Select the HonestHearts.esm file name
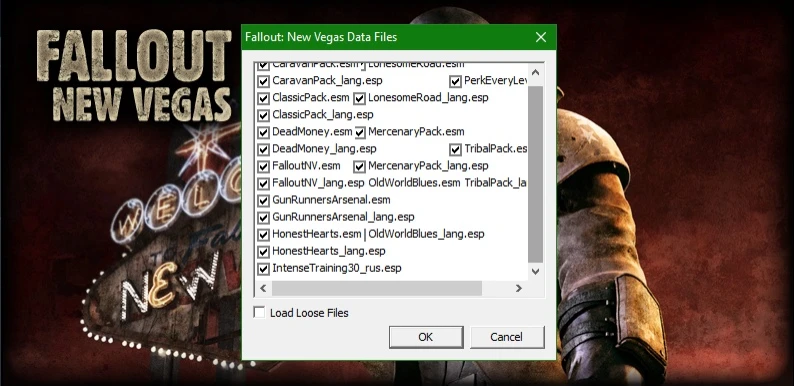 pos(317,234)
